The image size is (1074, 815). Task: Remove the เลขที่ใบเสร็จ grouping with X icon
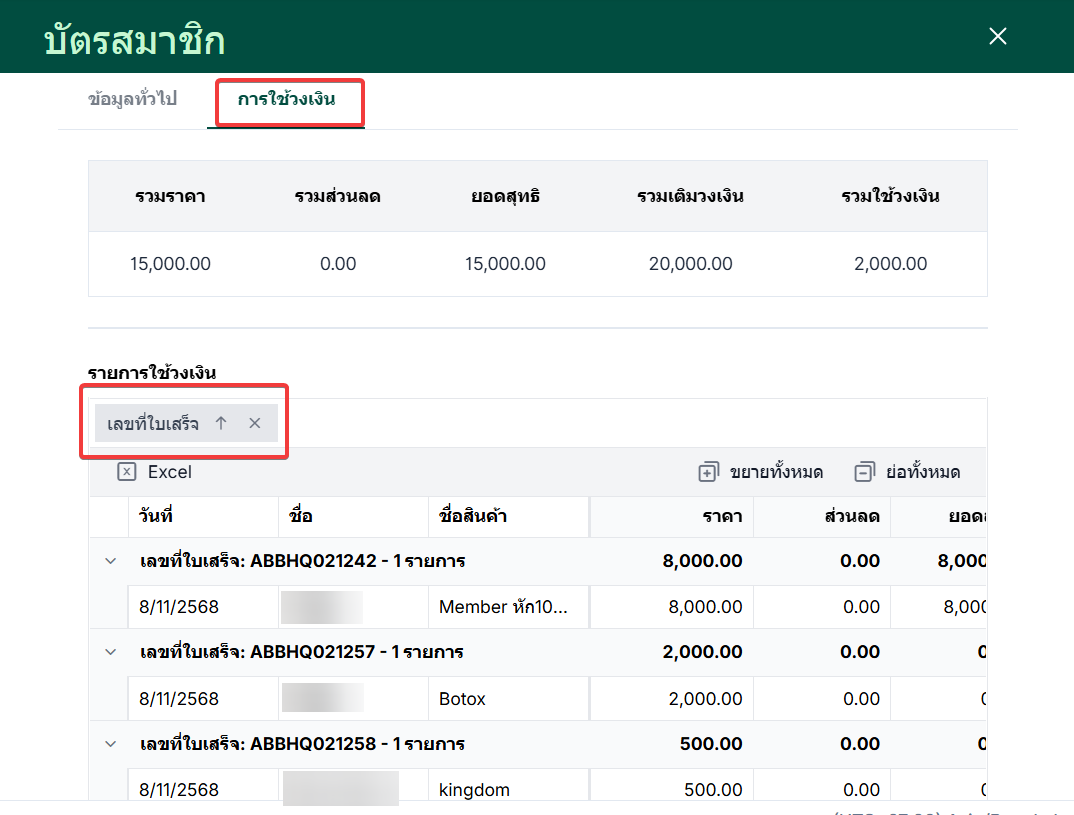pyautogui.click(x=255, y=423)
